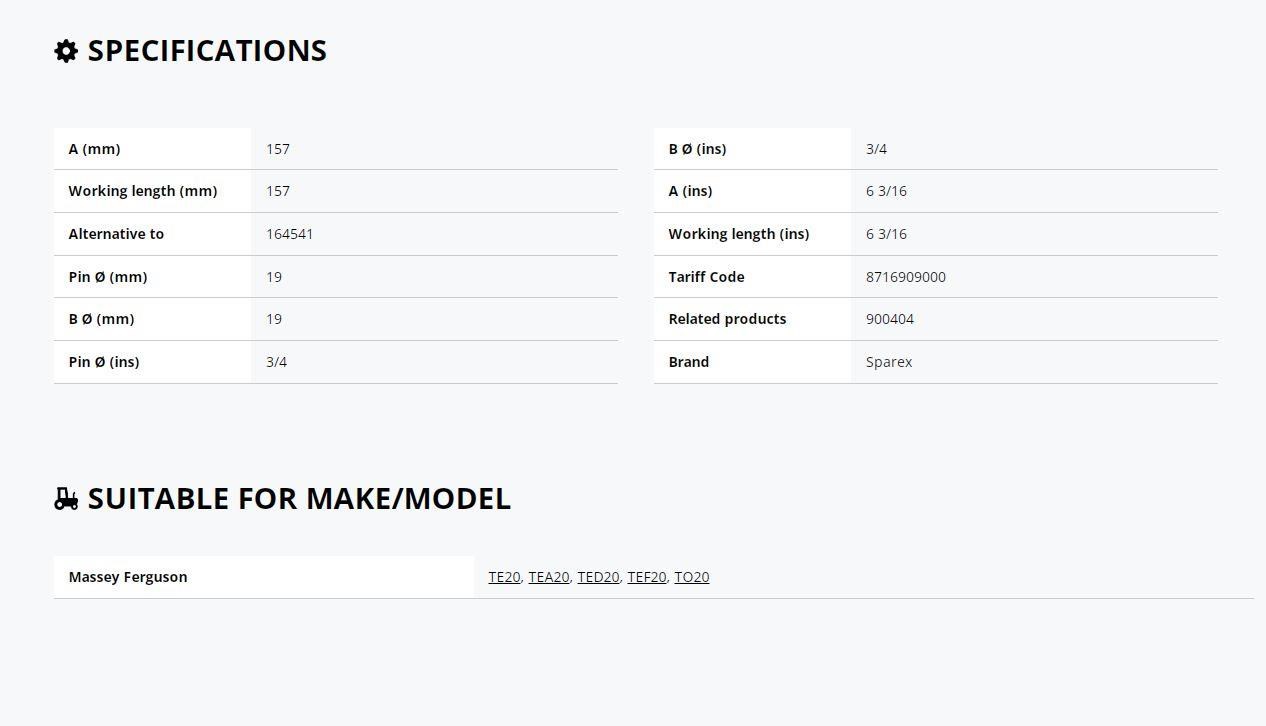The height and width of the screenshot is (726, 1266).
Task: Open the TE20 model link
Action: click(x=504, y=577)
